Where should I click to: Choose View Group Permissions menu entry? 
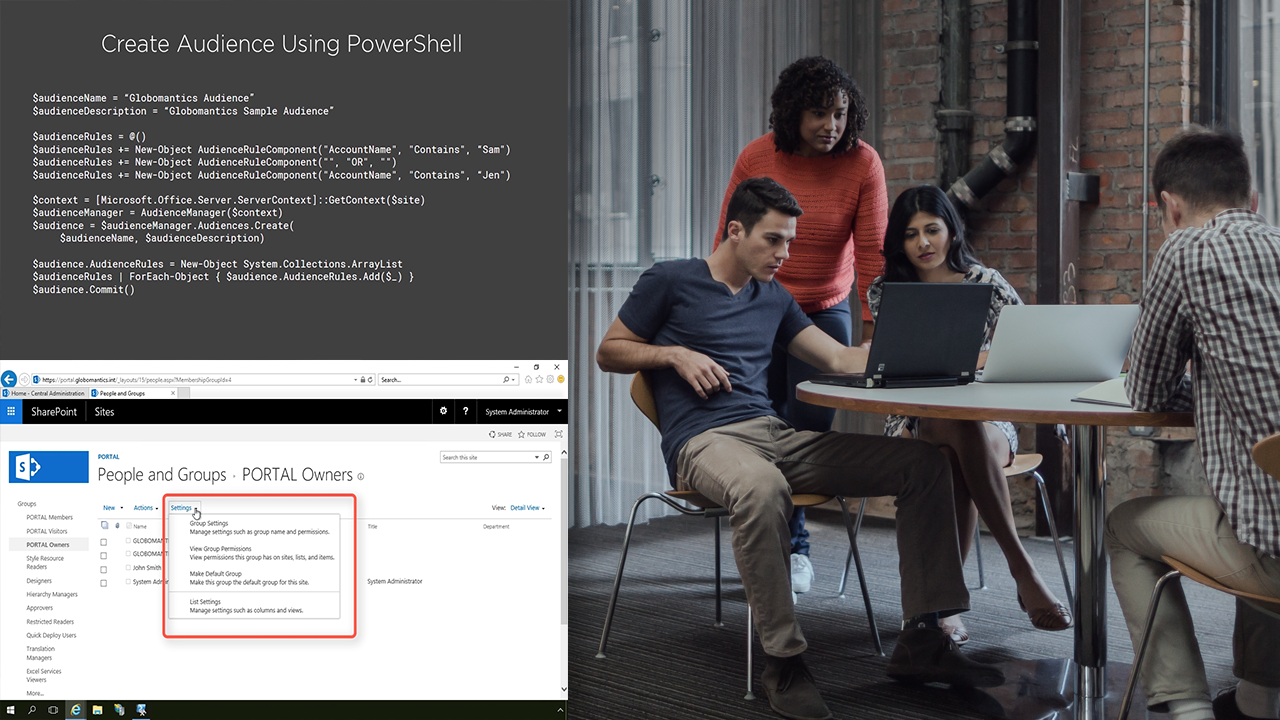pos(254,553)
